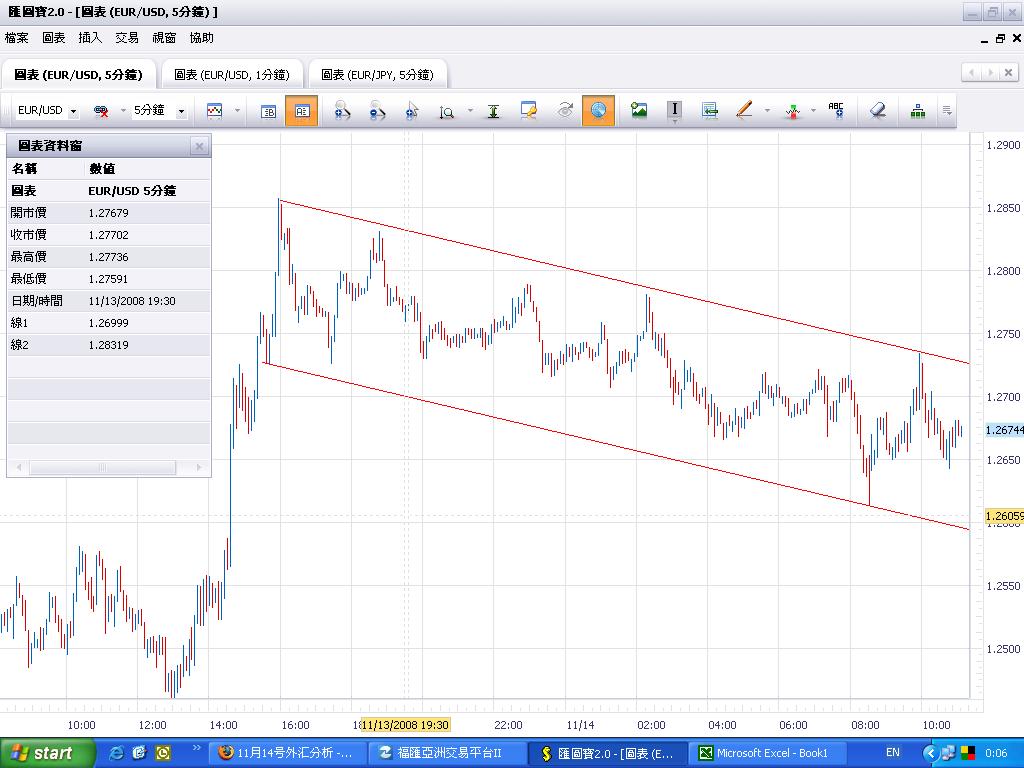This screenshot has height=768, width=1024.
Task: Click the current price label 1.26744
Action: pyautogui.click(x=1004, y=430)
